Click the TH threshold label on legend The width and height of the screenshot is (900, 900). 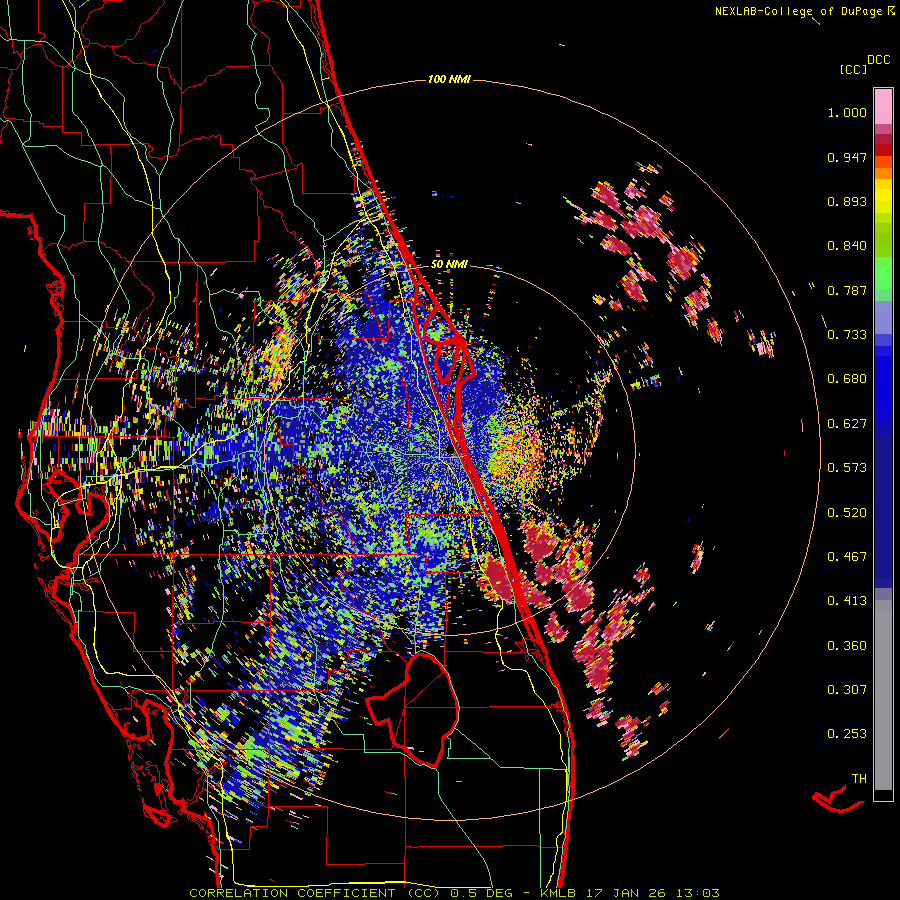pyautogui.click(x=859, y=779)
